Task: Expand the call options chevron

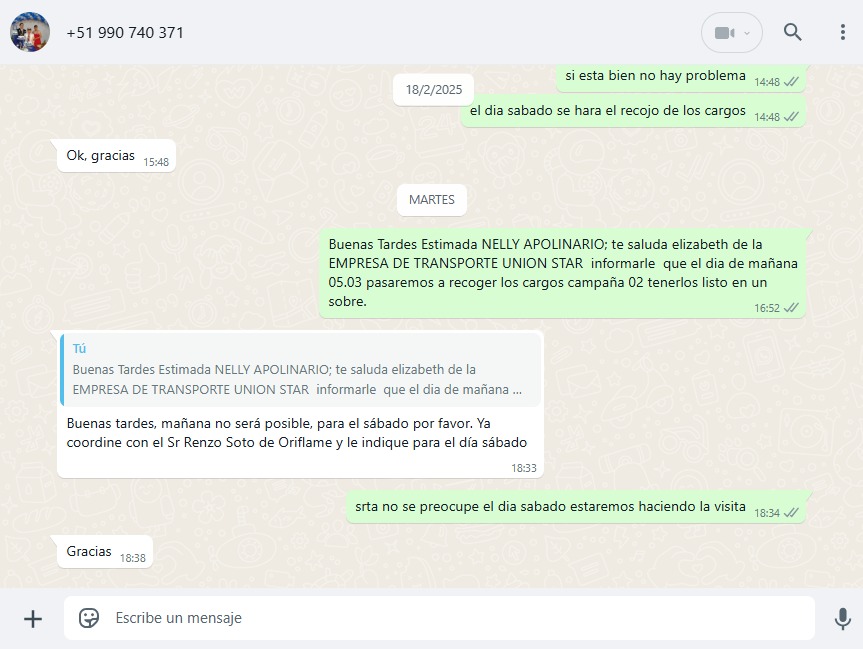Action: coord(747,33)
